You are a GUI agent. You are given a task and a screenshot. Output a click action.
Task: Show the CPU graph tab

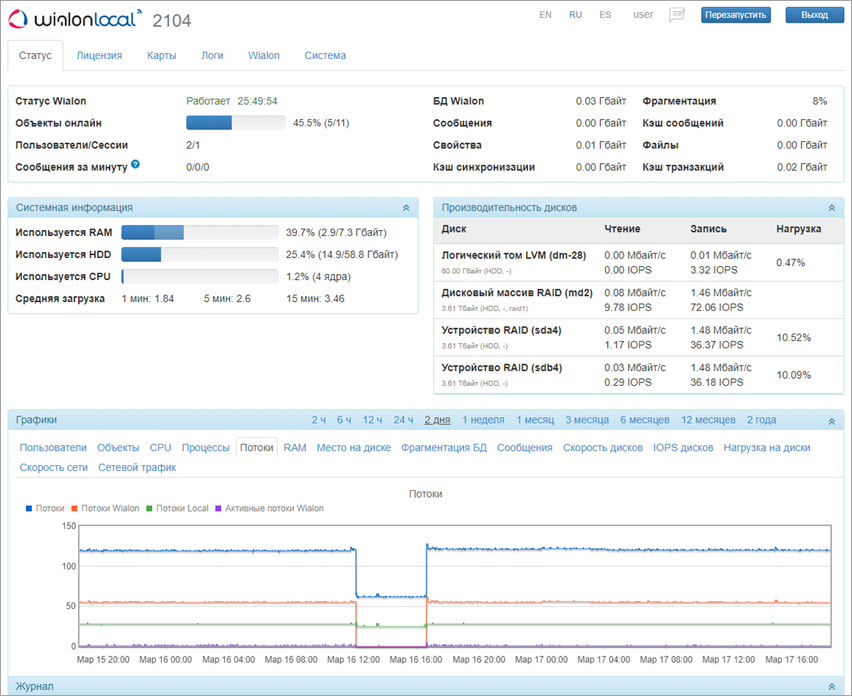coord(160,448)
